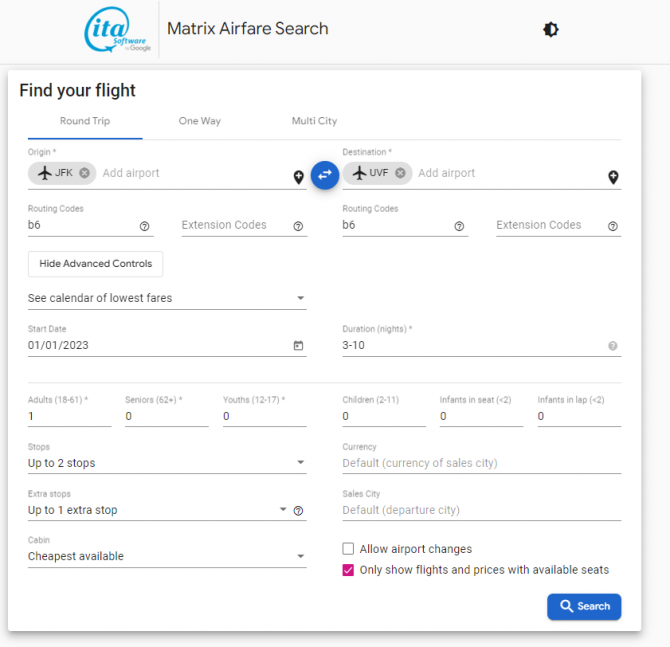670x647 pixels.
Task: Toggle the dark mode brightness icon
Action: pyautogui.click(x=550, y=29)
